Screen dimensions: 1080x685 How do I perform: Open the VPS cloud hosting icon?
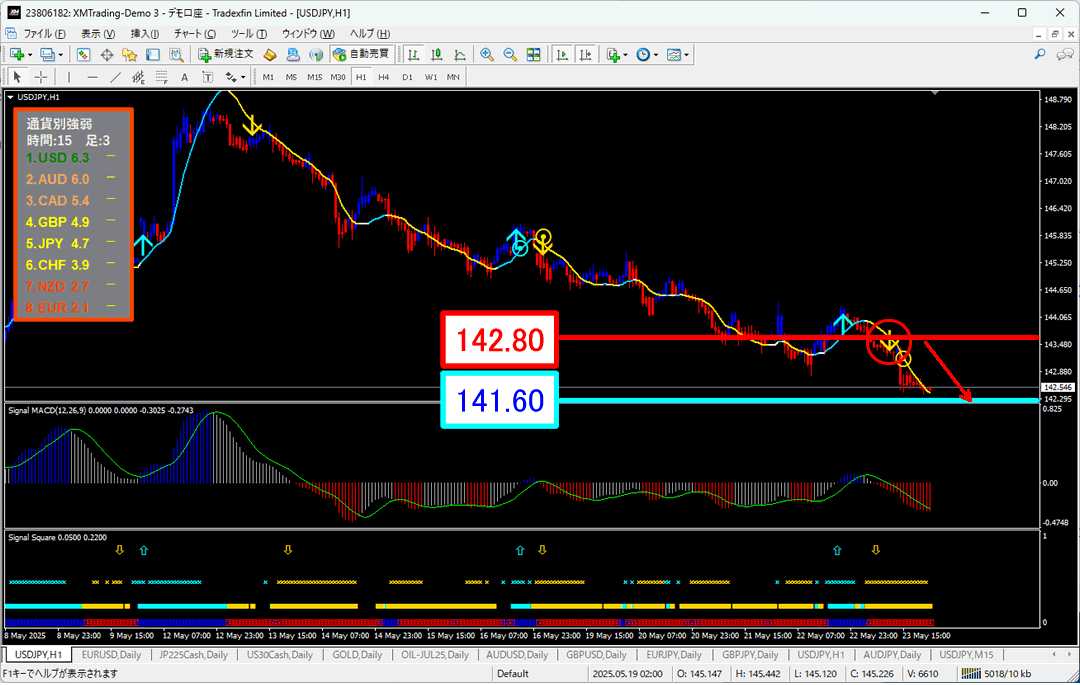[293, 54]
